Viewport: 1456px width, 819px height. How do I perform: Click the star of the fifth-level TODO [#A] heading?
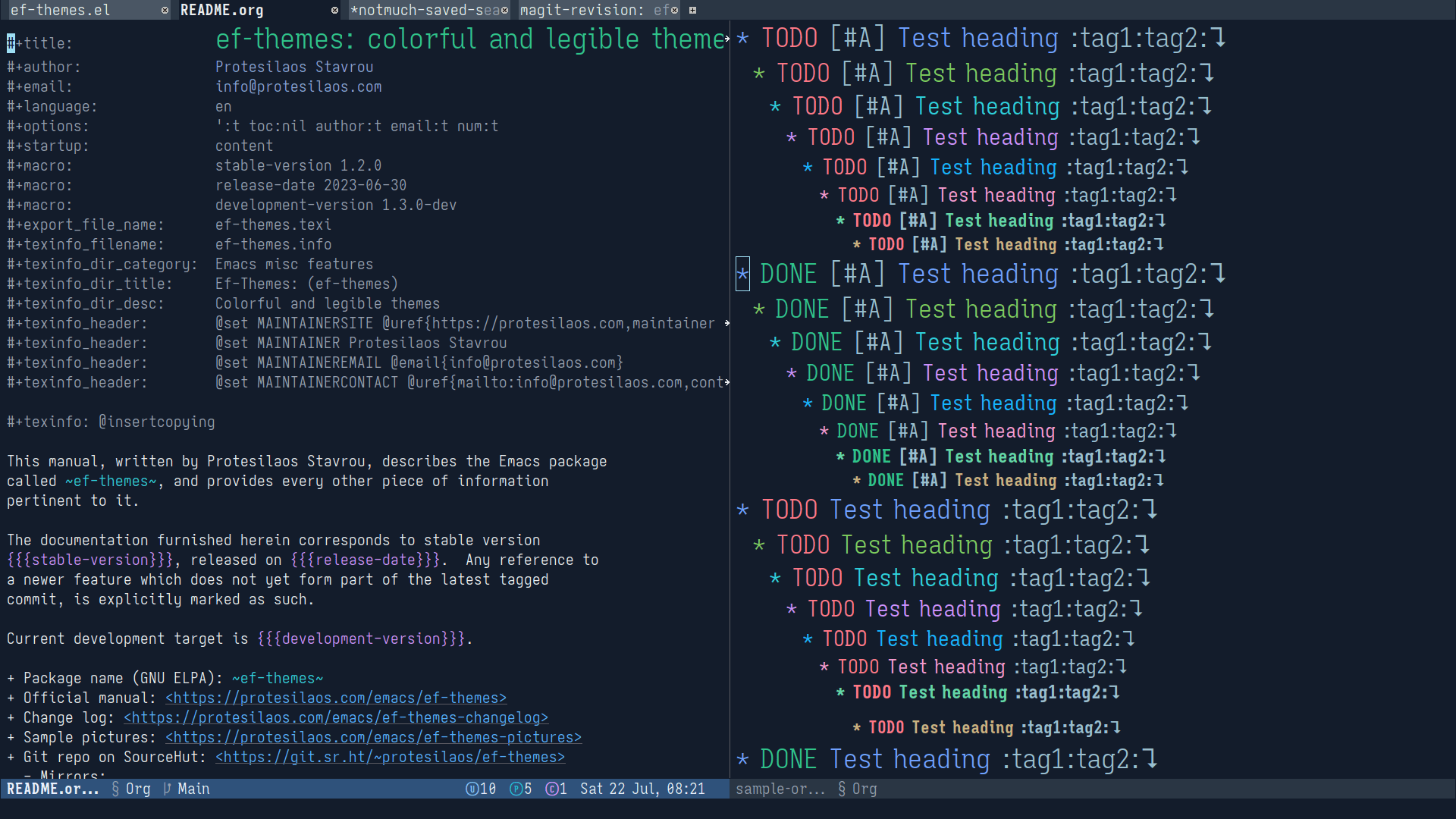(x=808, y=168)
